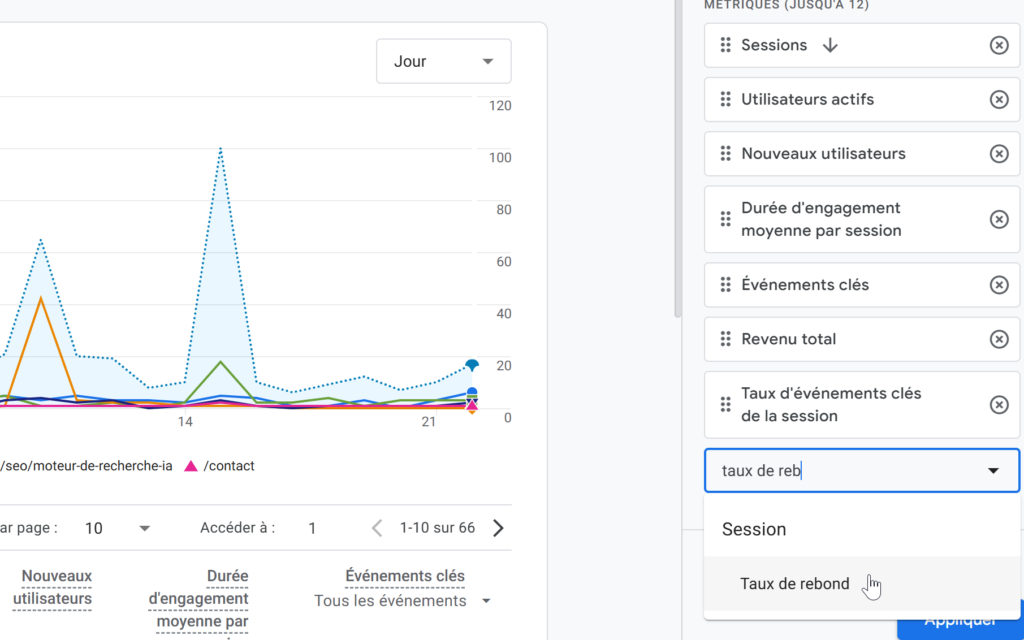Open the Jour time granularity dropdown
The height and width of the screenshot is (640, 1024).
(x=443, y=61)
